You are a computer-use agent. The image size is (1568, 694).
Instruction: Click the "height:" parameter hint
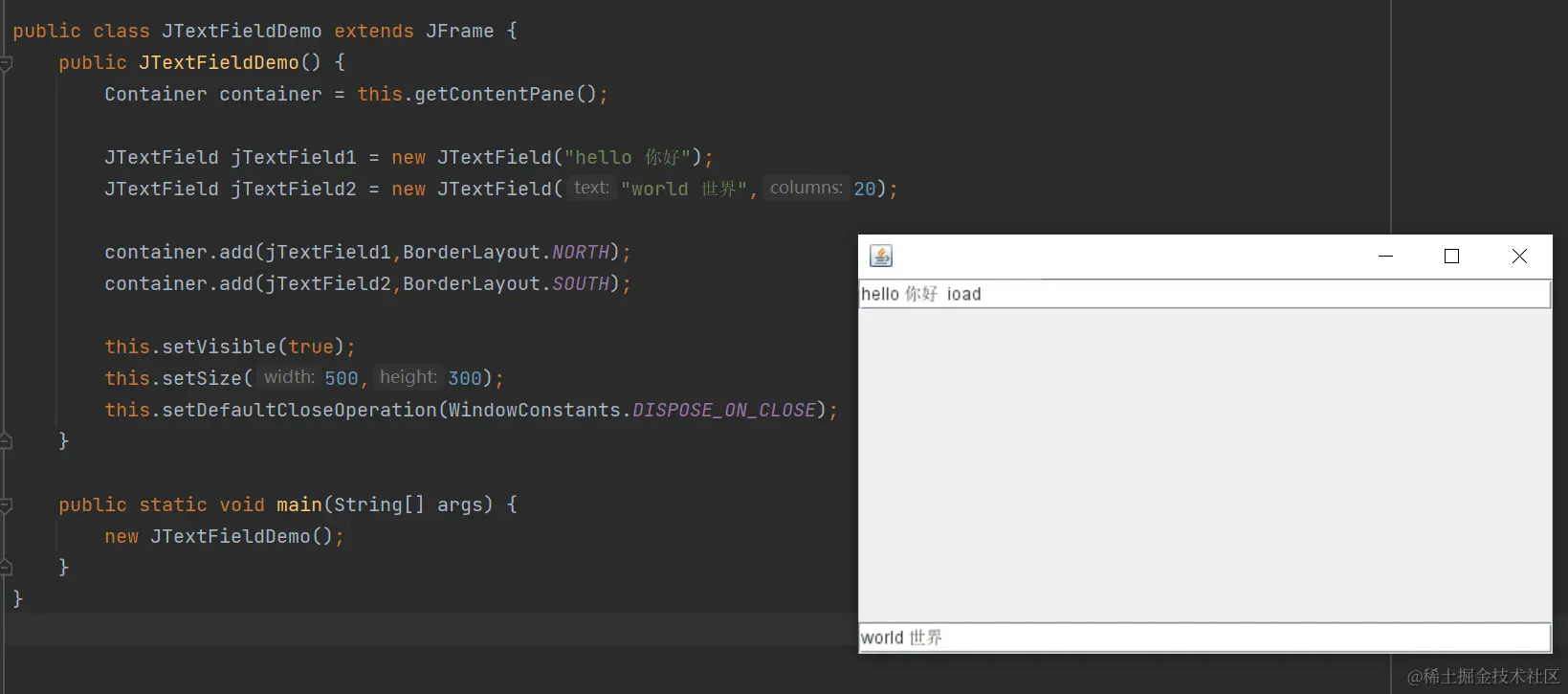tap(409, 377)
